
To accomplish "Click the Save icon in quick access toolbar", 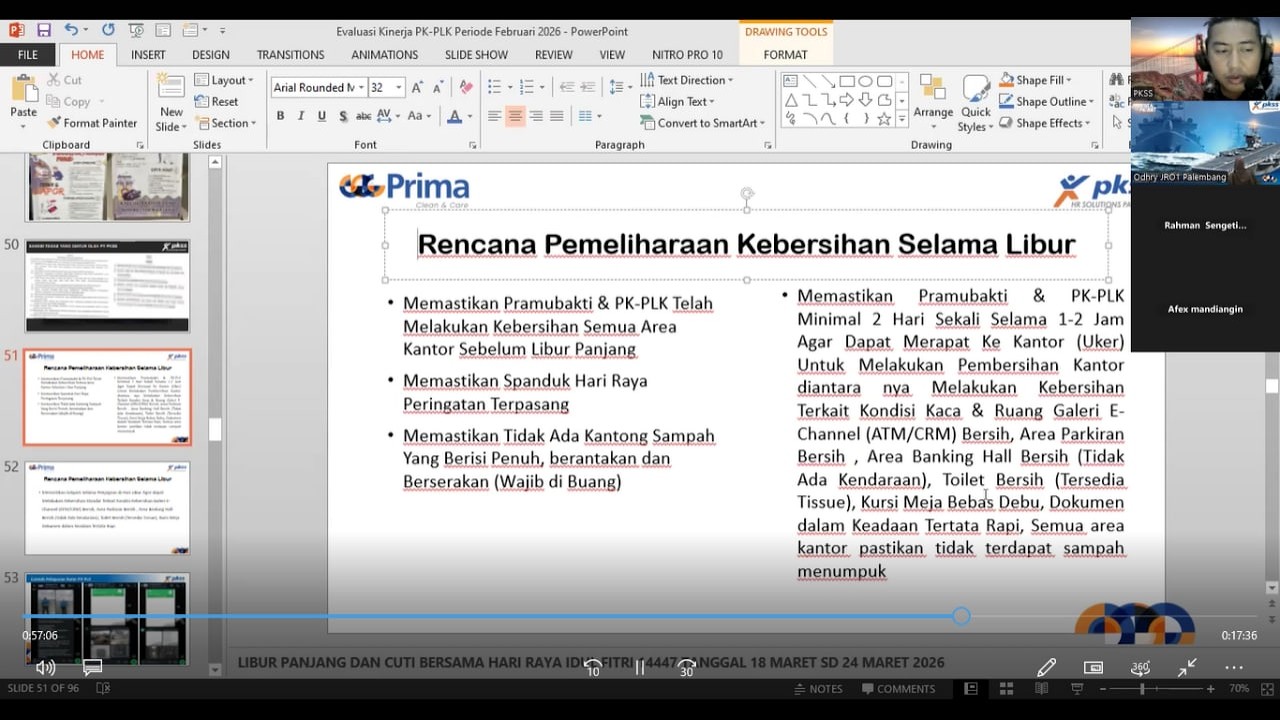I will (43, 30).
